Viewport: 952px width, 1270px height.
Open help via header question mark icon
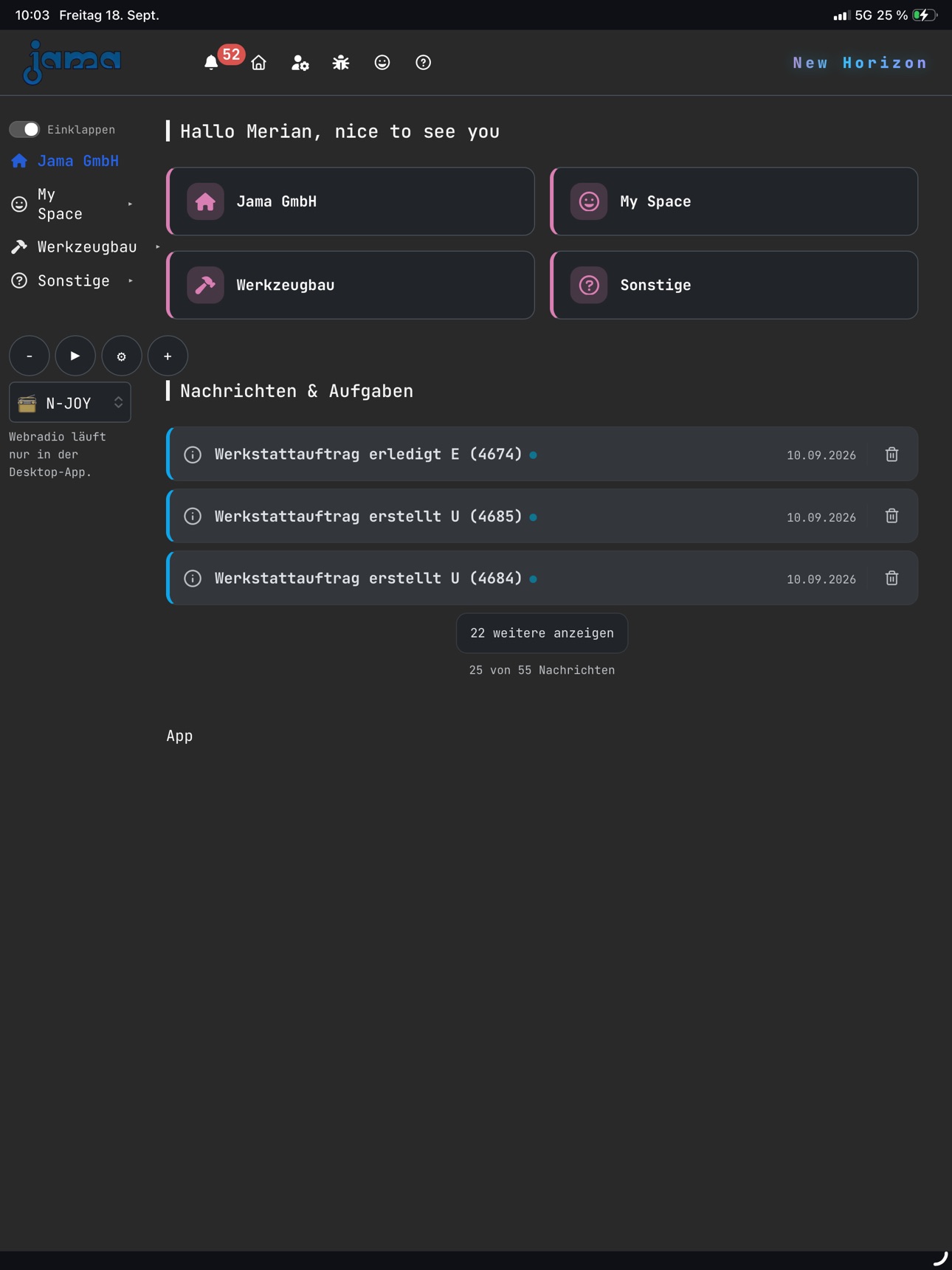(x=423, y=63)
